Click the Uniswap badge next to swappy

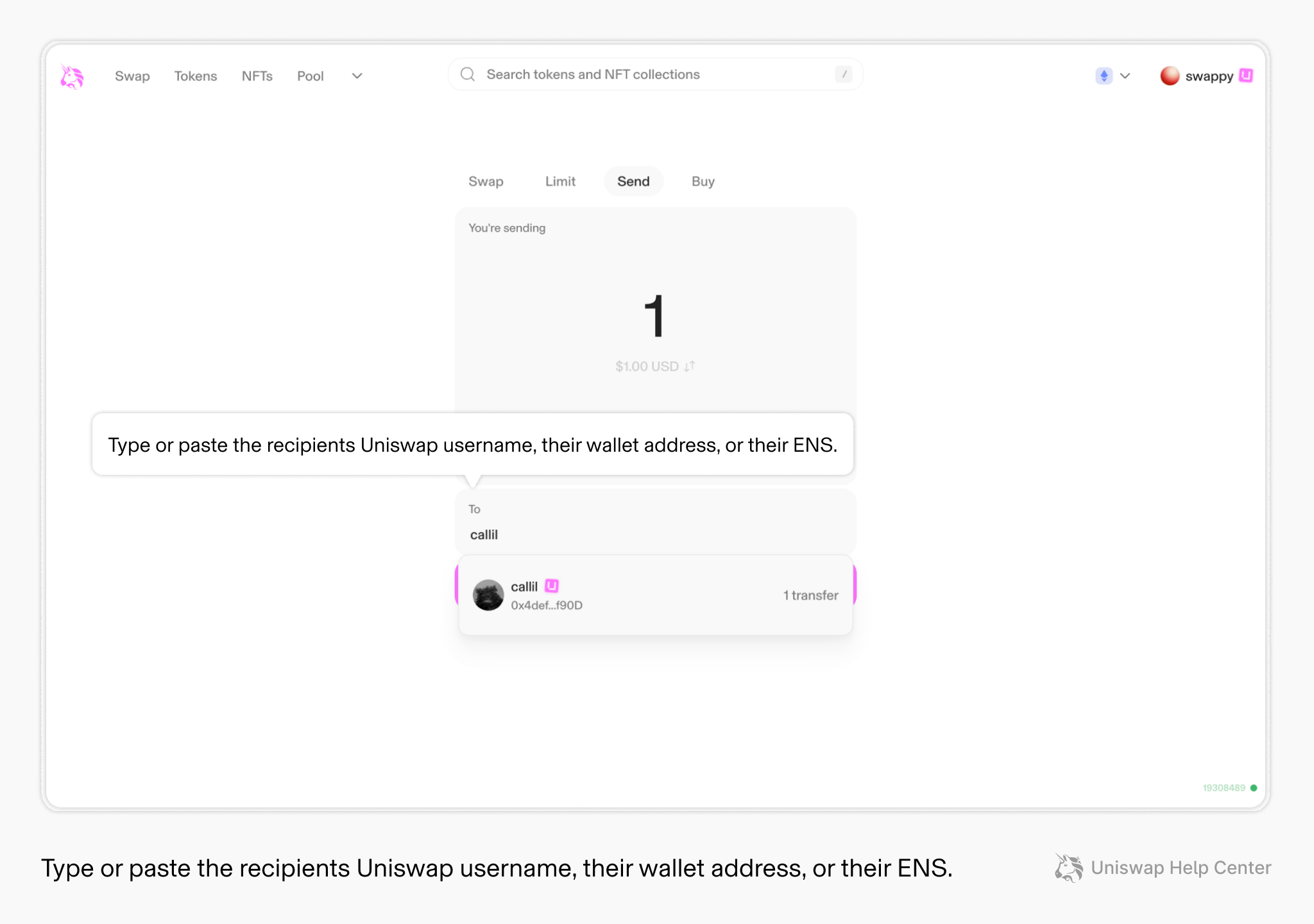pyautogui.click(x=1246, y=75)
